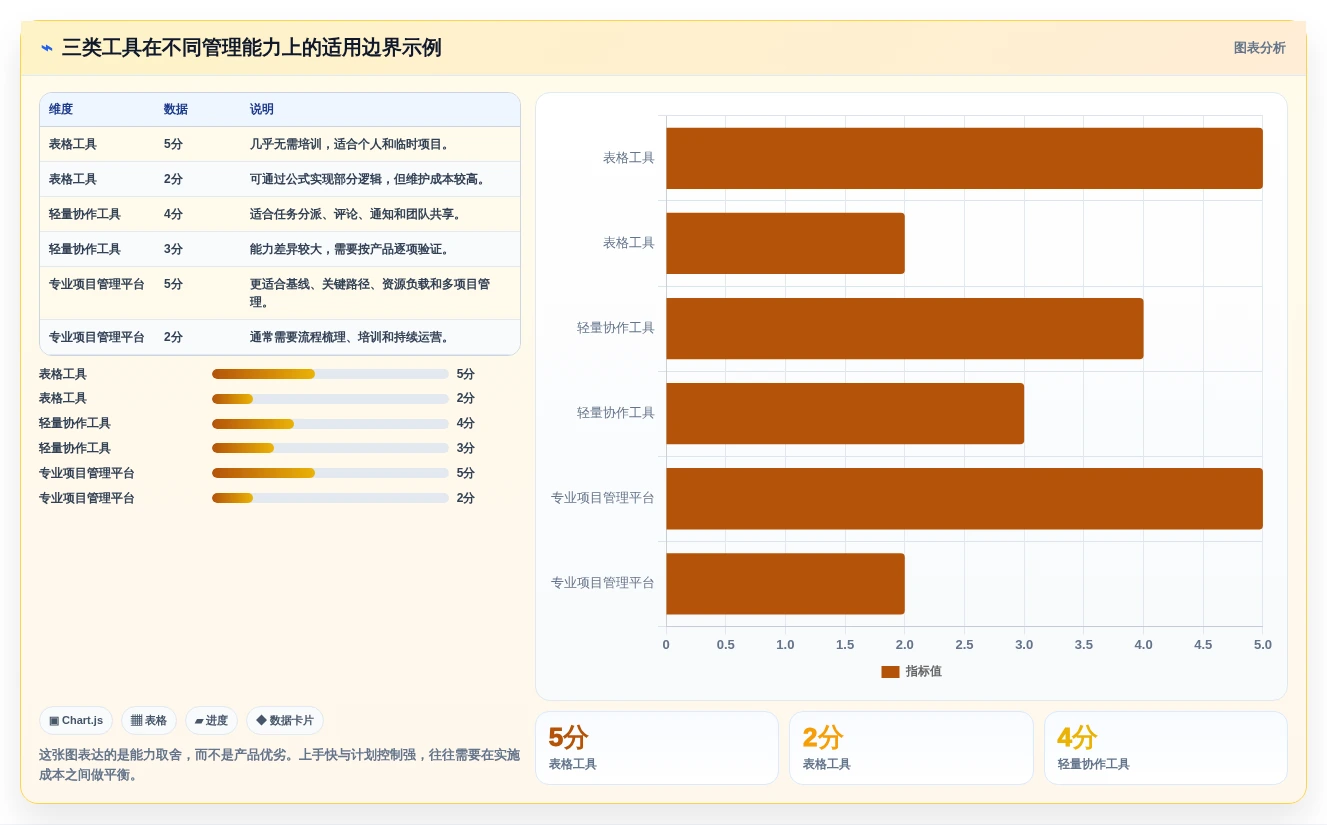Screen dimensions: 1327x825
Task: Click the 表格工具 chart bar reaching 2.0
Action: (x=785, y=243)
